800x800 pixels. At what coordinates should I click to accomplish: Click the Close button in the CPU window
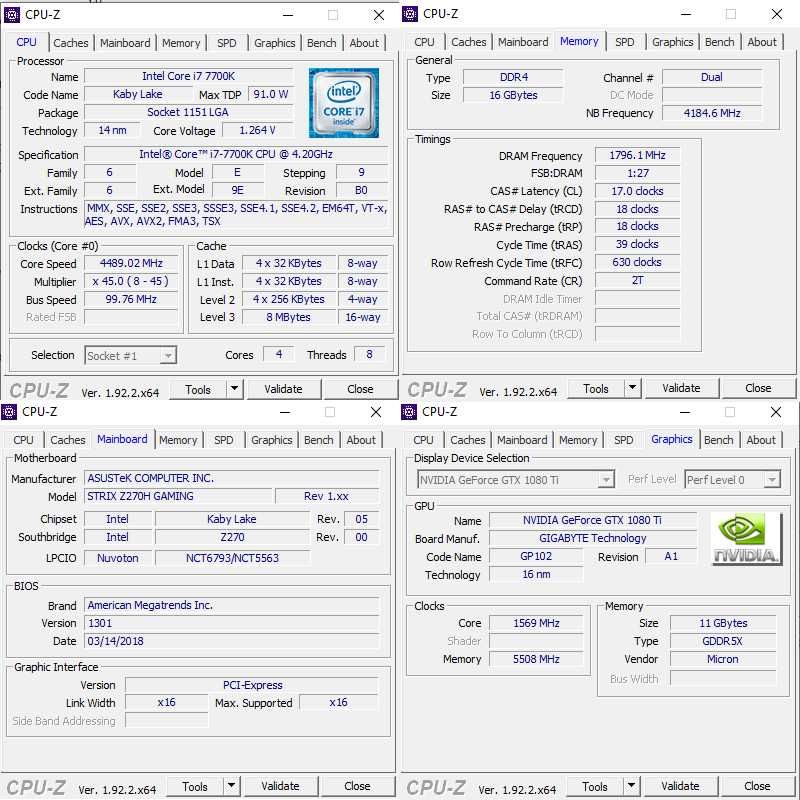[360, 389]
